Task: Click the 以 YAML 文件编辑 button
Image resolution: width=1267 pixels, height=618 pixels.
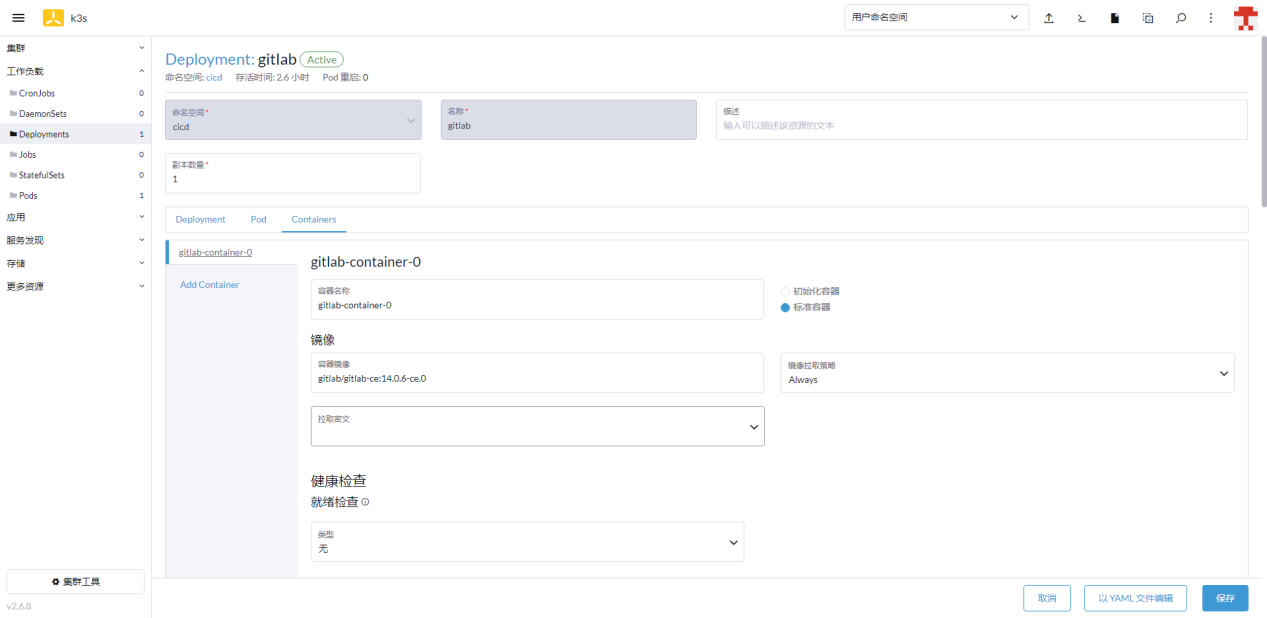Action: (x=1135, y=598)
